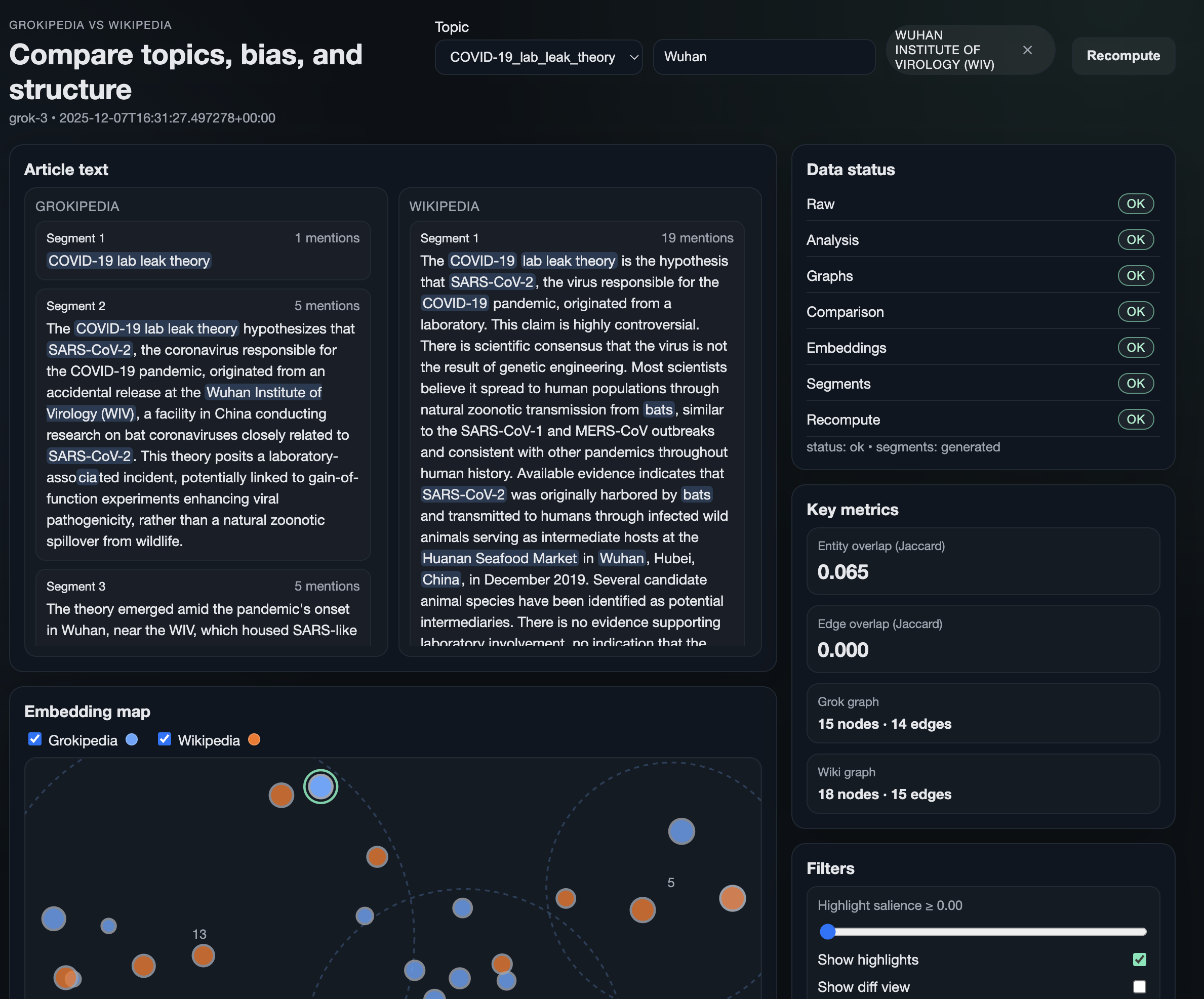
Task: Remove the Wuhan Institute of Virology chip
Action: coord(1027,50)
